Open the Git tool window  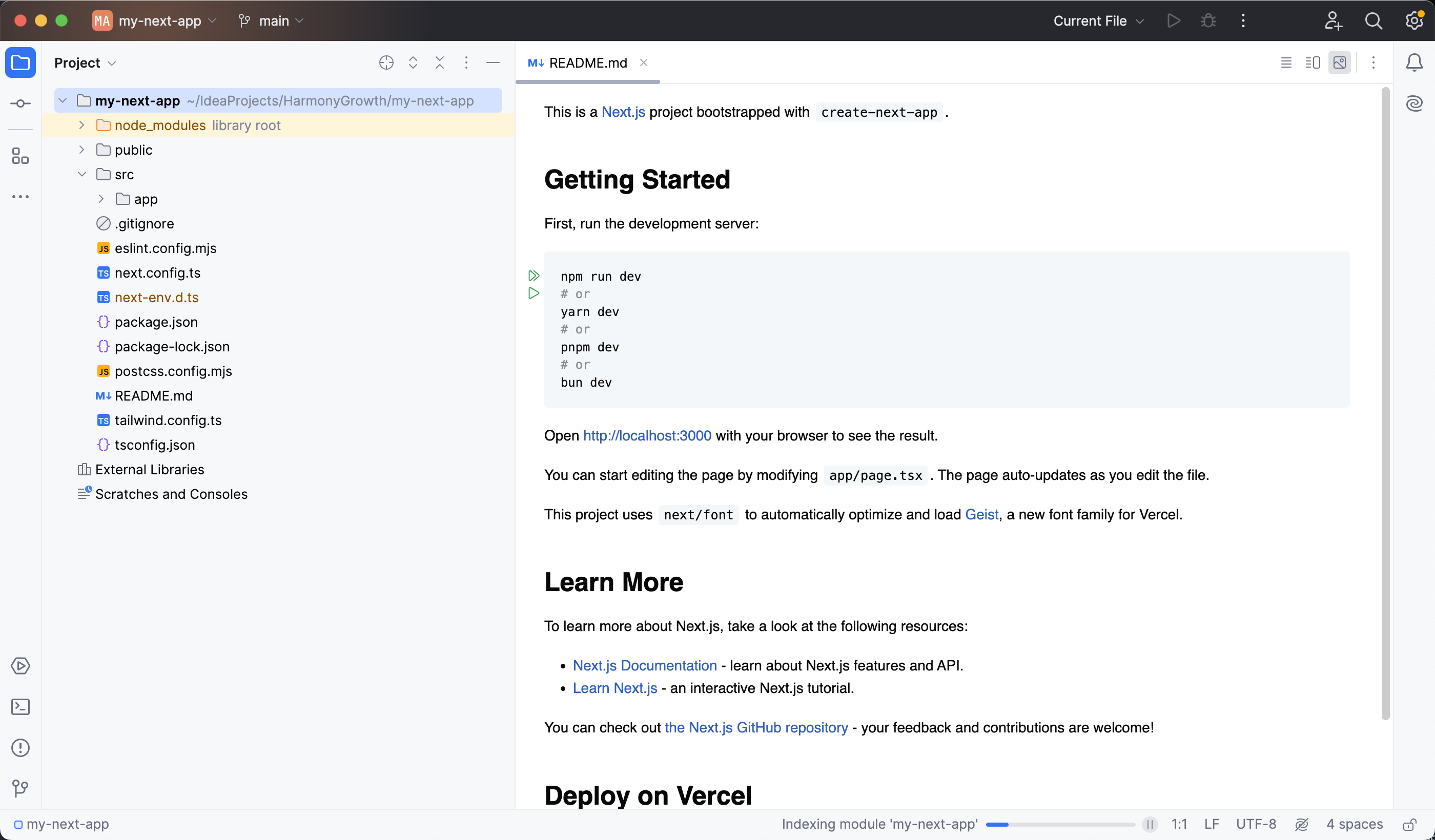(x=20, y=788)
